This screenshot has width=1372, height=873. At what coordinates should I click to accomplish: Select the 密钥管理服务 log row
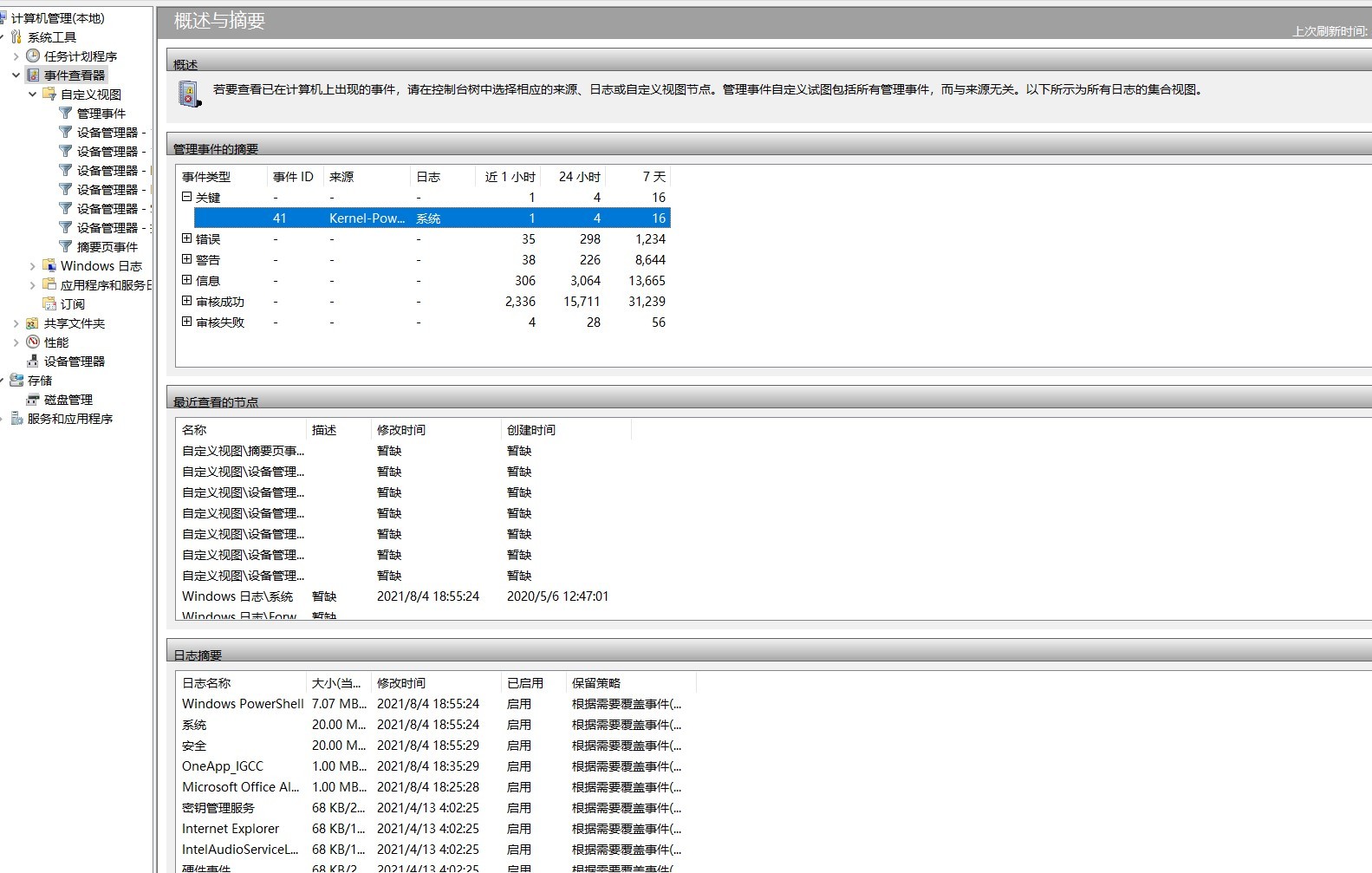tap(436, 808)
